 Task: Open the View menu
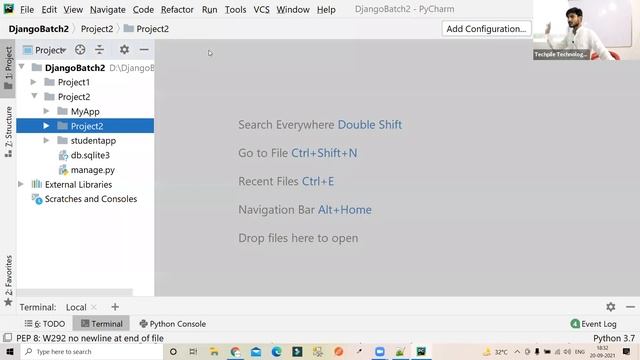pyautogui.click(x=73, y=9)
